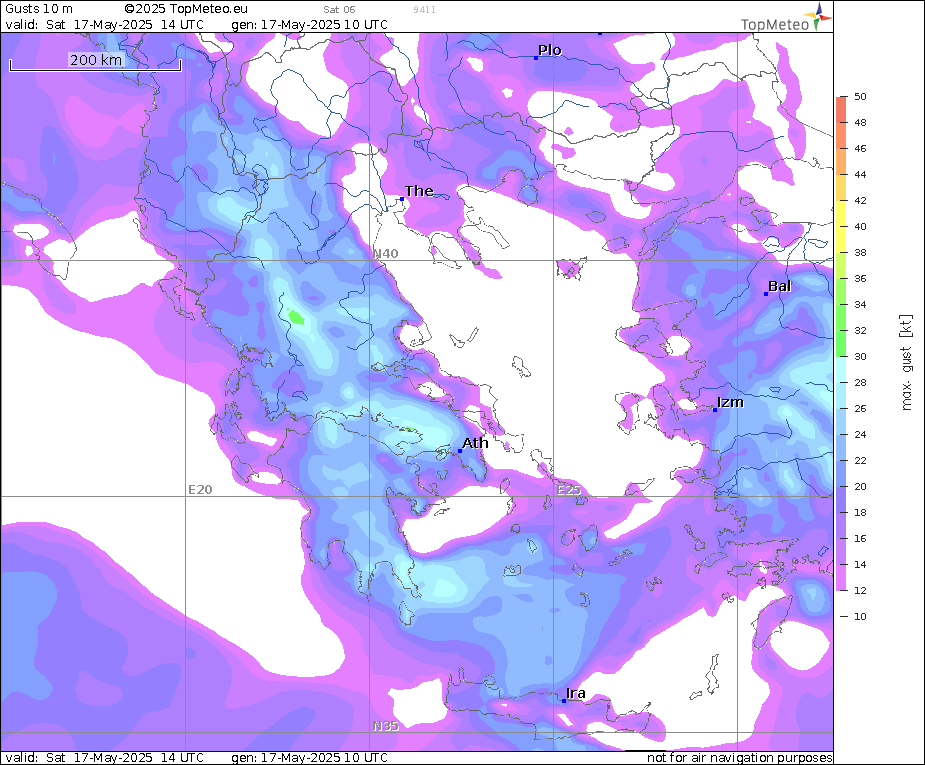Click the N40 latitude grid label
925x765 pixels.
(386, 254)
